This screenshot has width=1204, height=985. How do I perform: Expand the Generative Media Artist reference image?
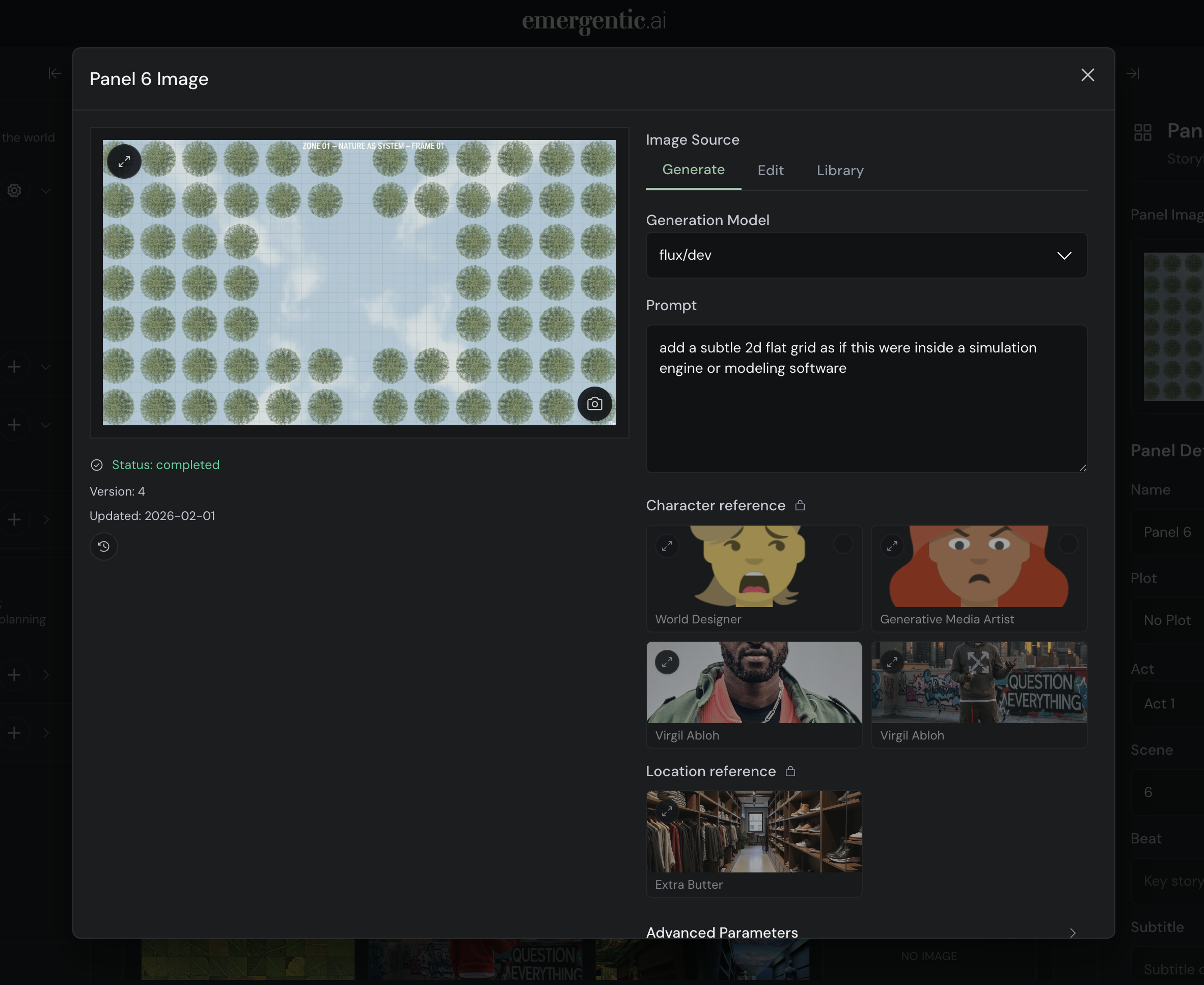click(x=892, y=546)
